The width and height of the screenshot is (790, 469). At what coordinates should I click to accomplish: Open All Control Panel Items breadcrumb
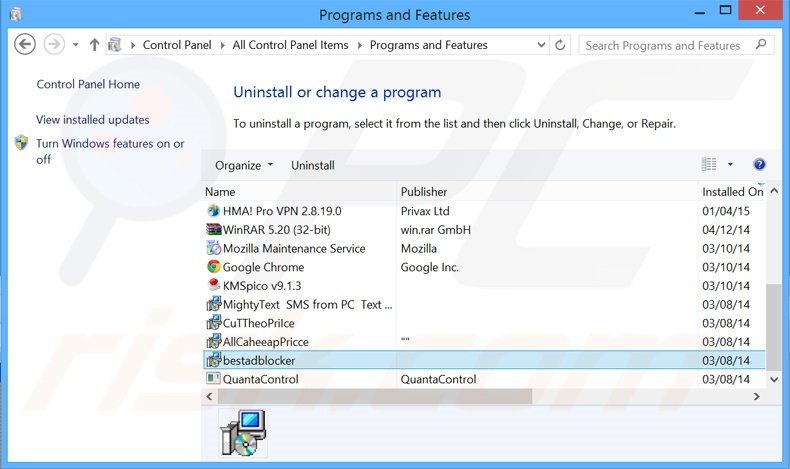[x=290, y=45]
